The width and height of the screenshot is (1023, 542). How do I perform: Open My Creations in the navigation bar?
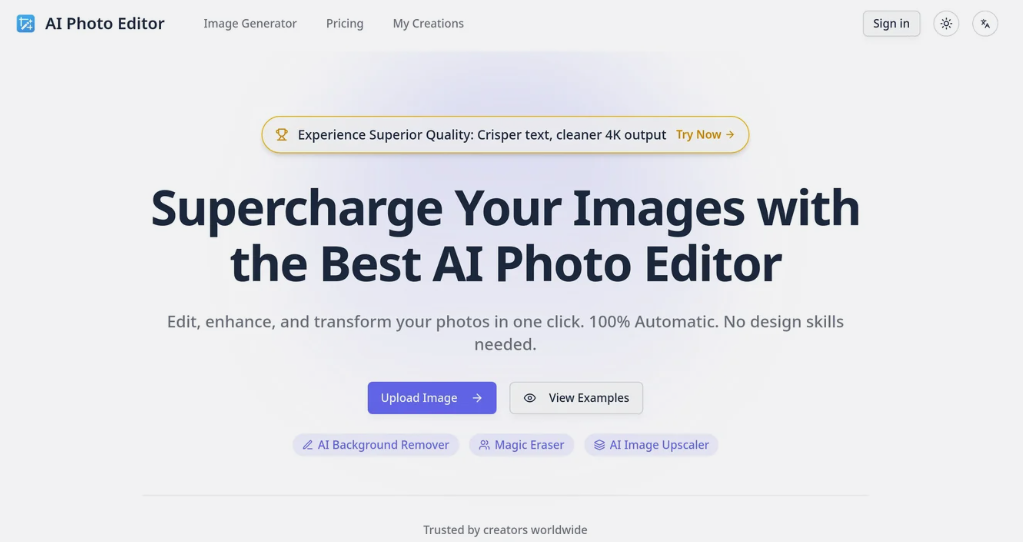(x=428, y=24)
